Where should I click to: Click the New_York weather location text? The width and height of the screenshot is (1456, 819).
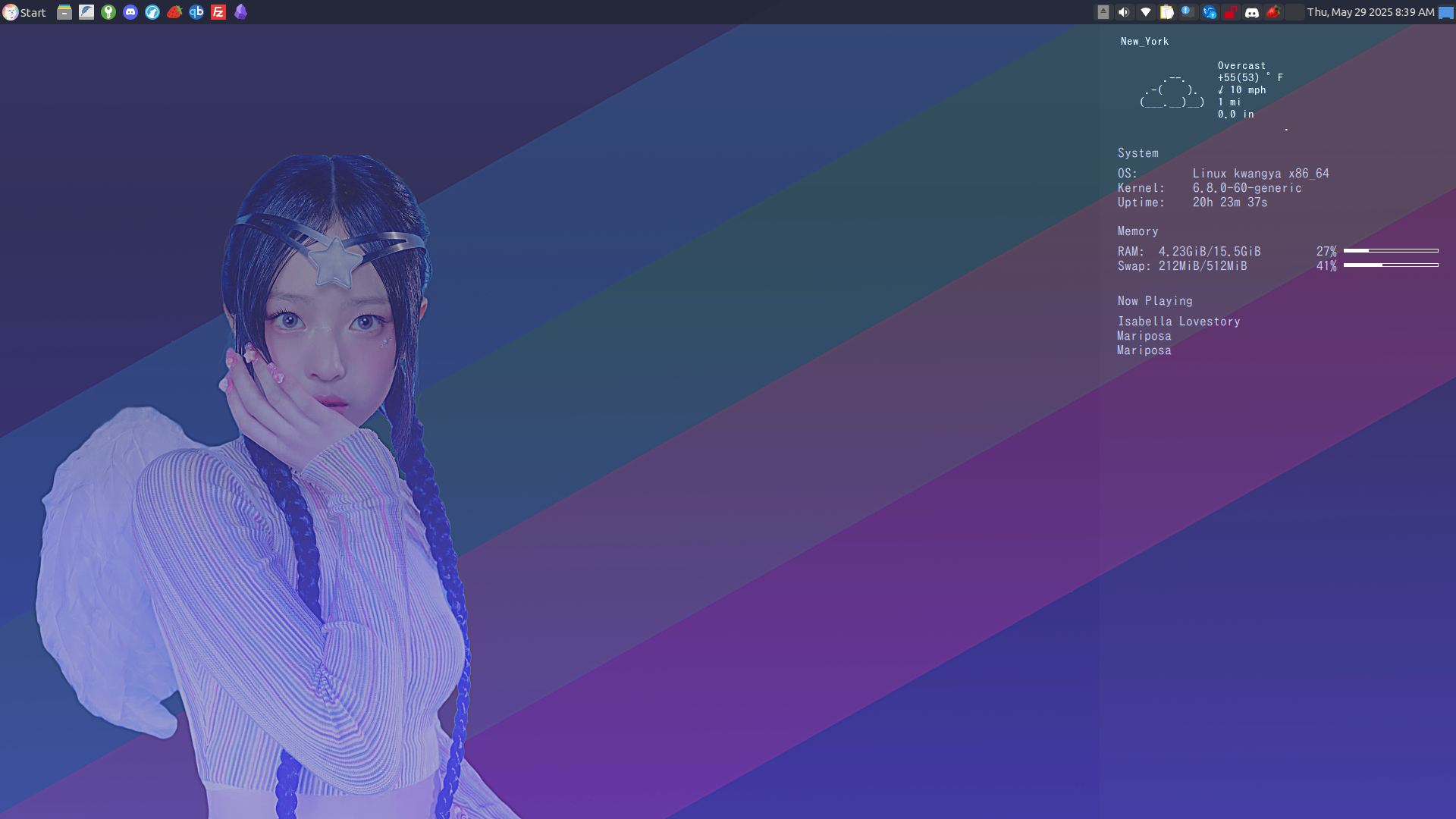pyautogui.click(x=1144, y=42)
